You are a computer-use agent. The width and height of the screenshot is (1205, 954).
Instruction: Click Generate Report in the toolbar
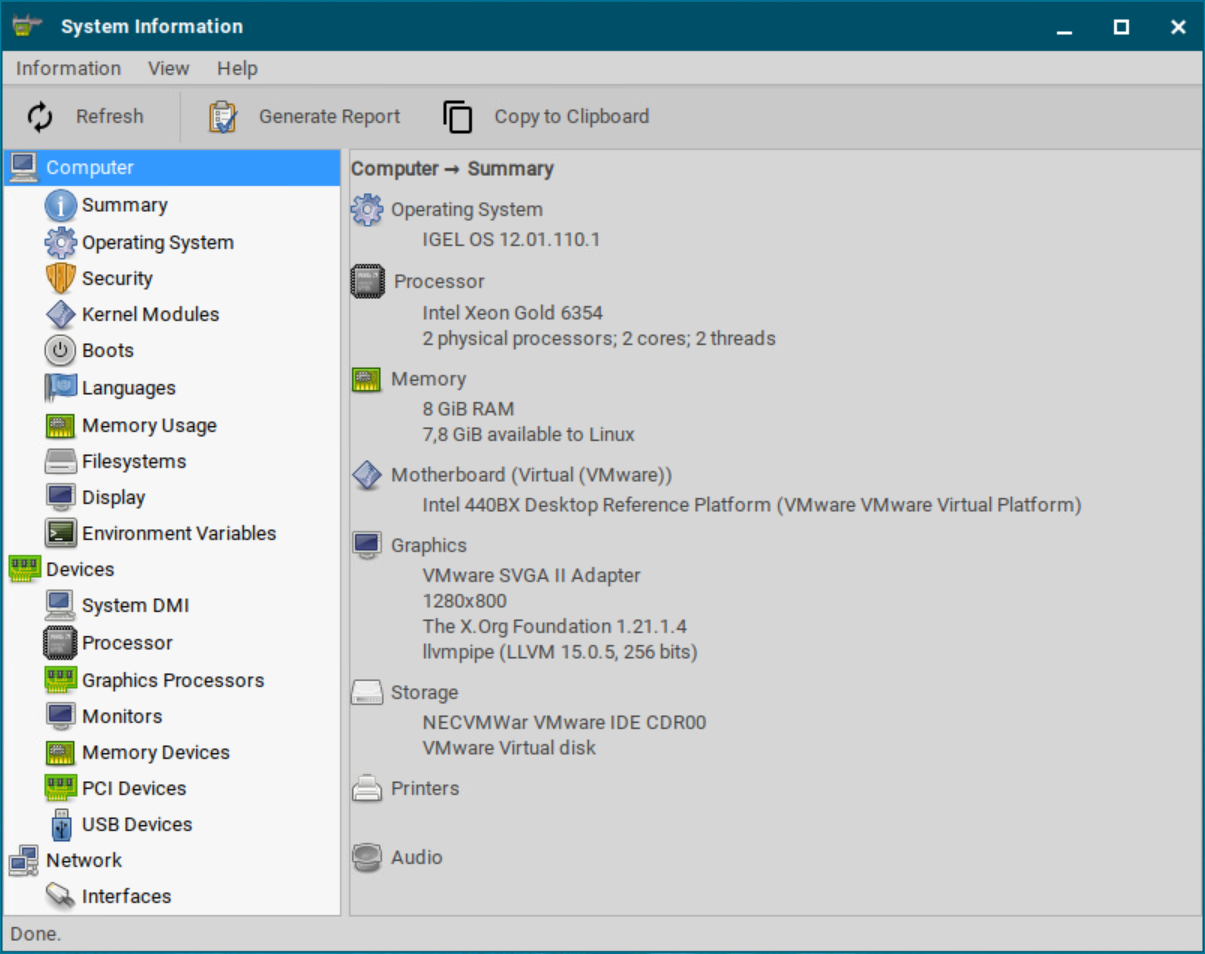pyautogui.click(x=305, y=116)
